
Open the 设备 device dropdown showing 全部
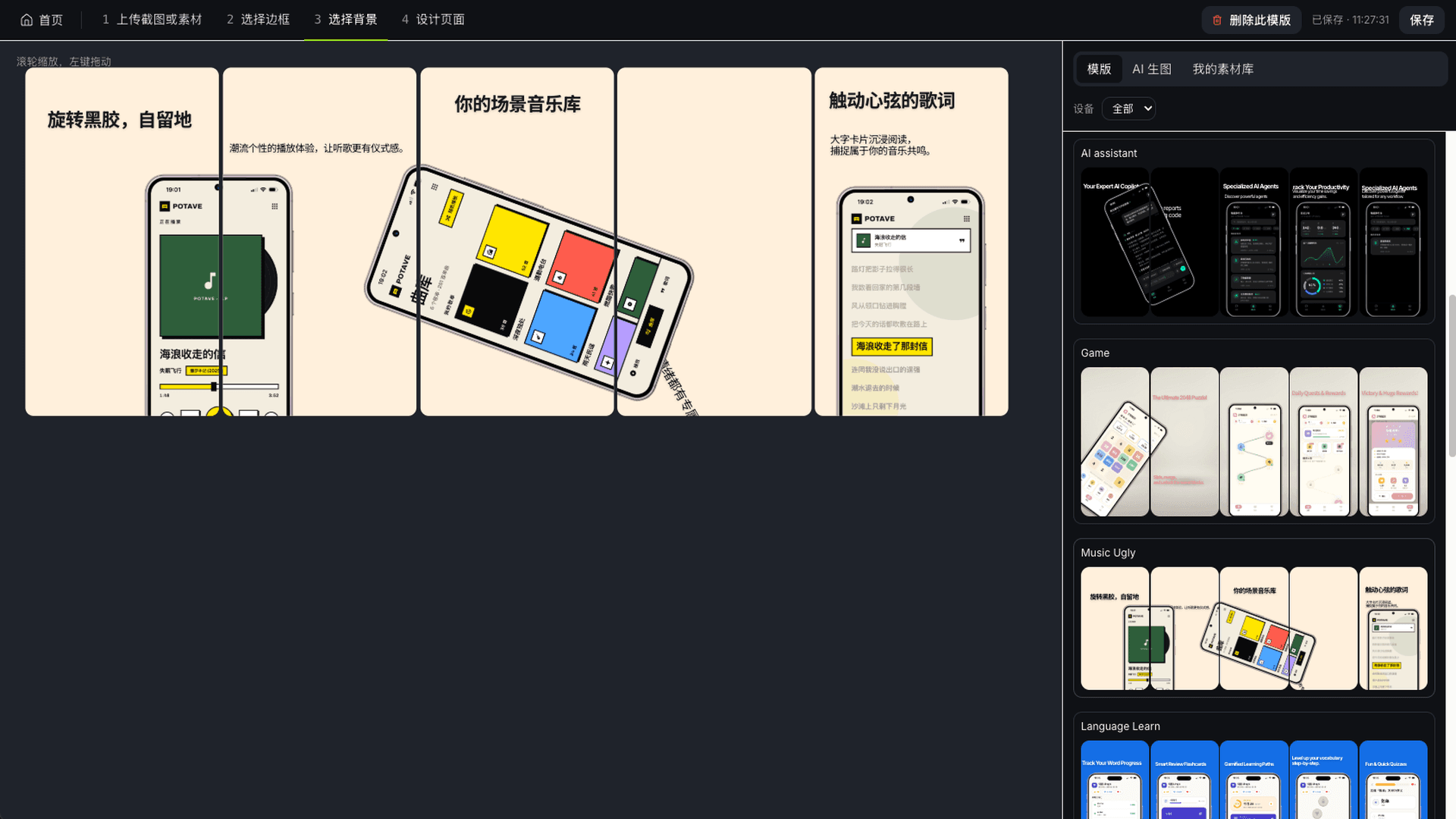tap(1129, 108)
